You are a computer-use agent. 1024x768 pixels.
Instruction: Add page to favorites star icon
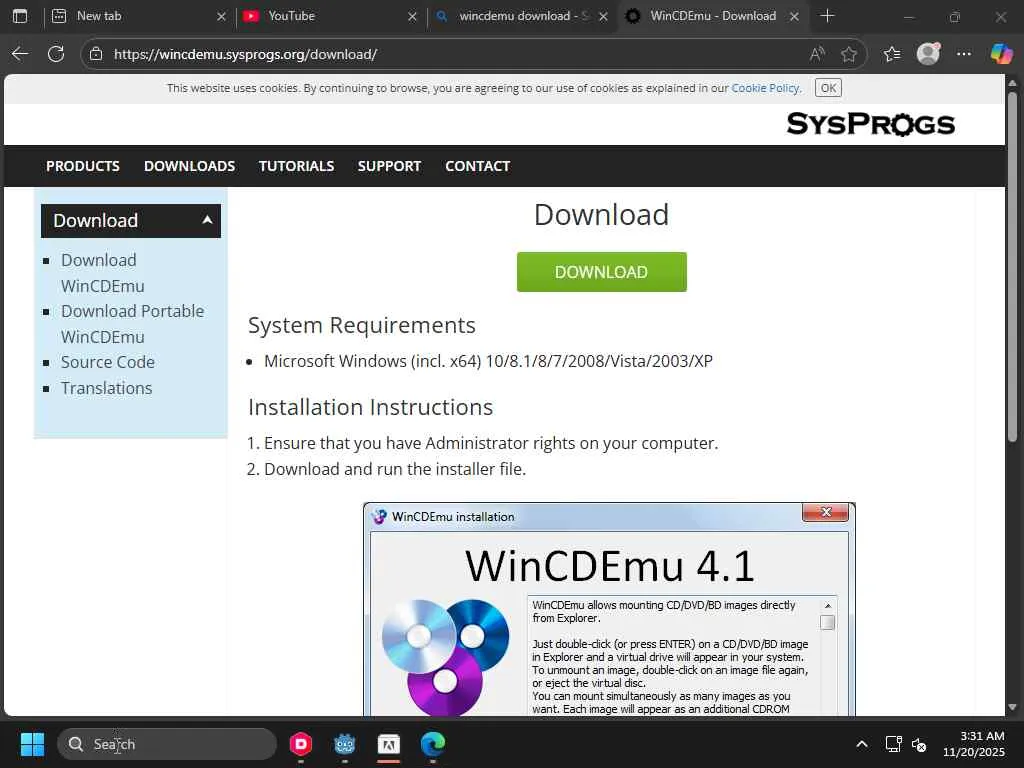[x=848, y=54]
